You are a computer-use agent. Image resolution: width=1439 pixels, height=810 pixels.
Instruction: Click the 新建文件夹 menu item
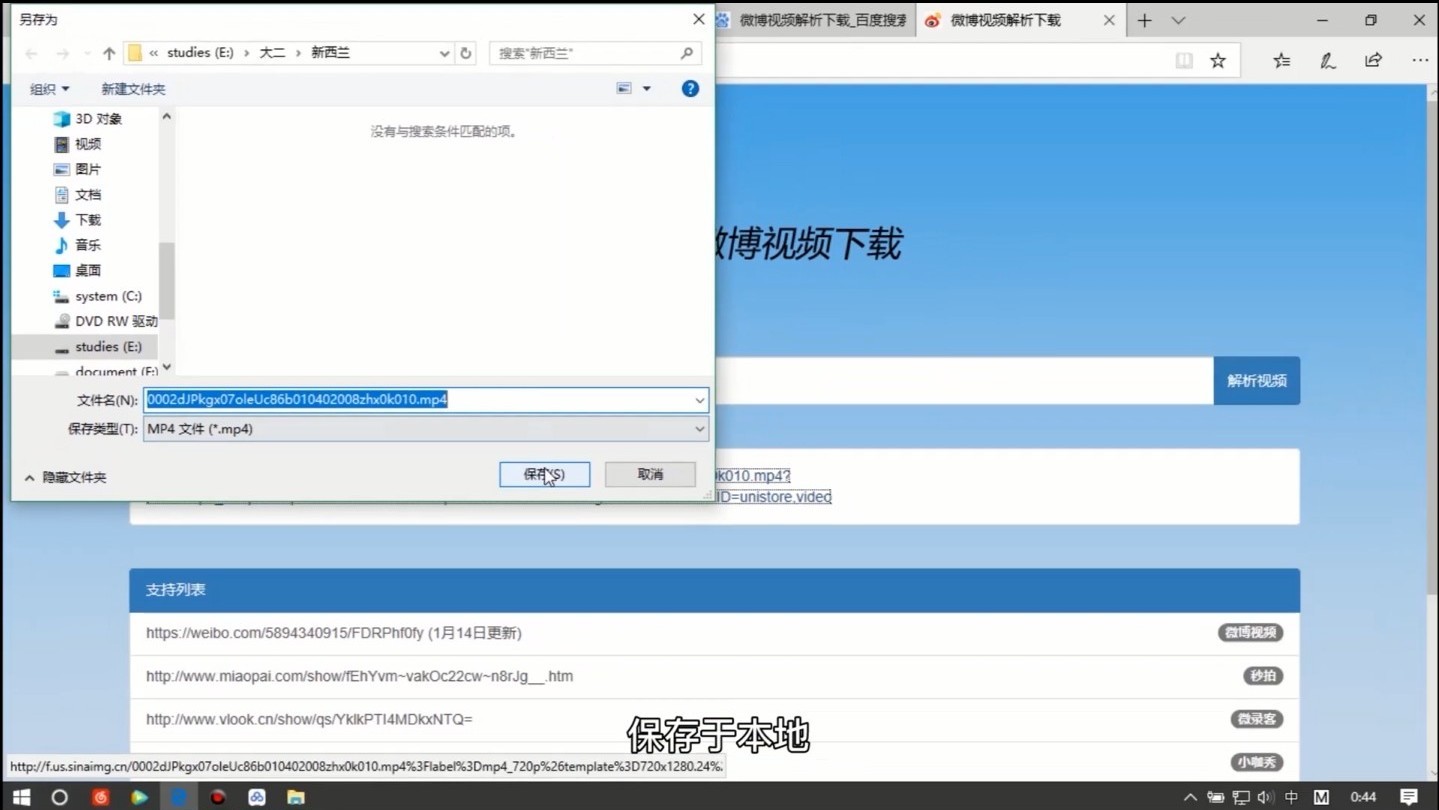coord(133,88)
